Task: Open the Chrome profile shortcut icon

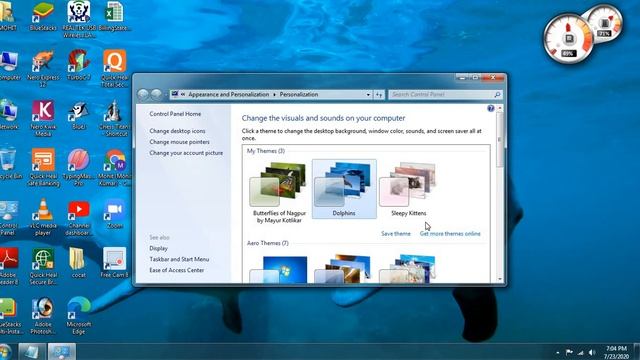Action: coord(115,167)
